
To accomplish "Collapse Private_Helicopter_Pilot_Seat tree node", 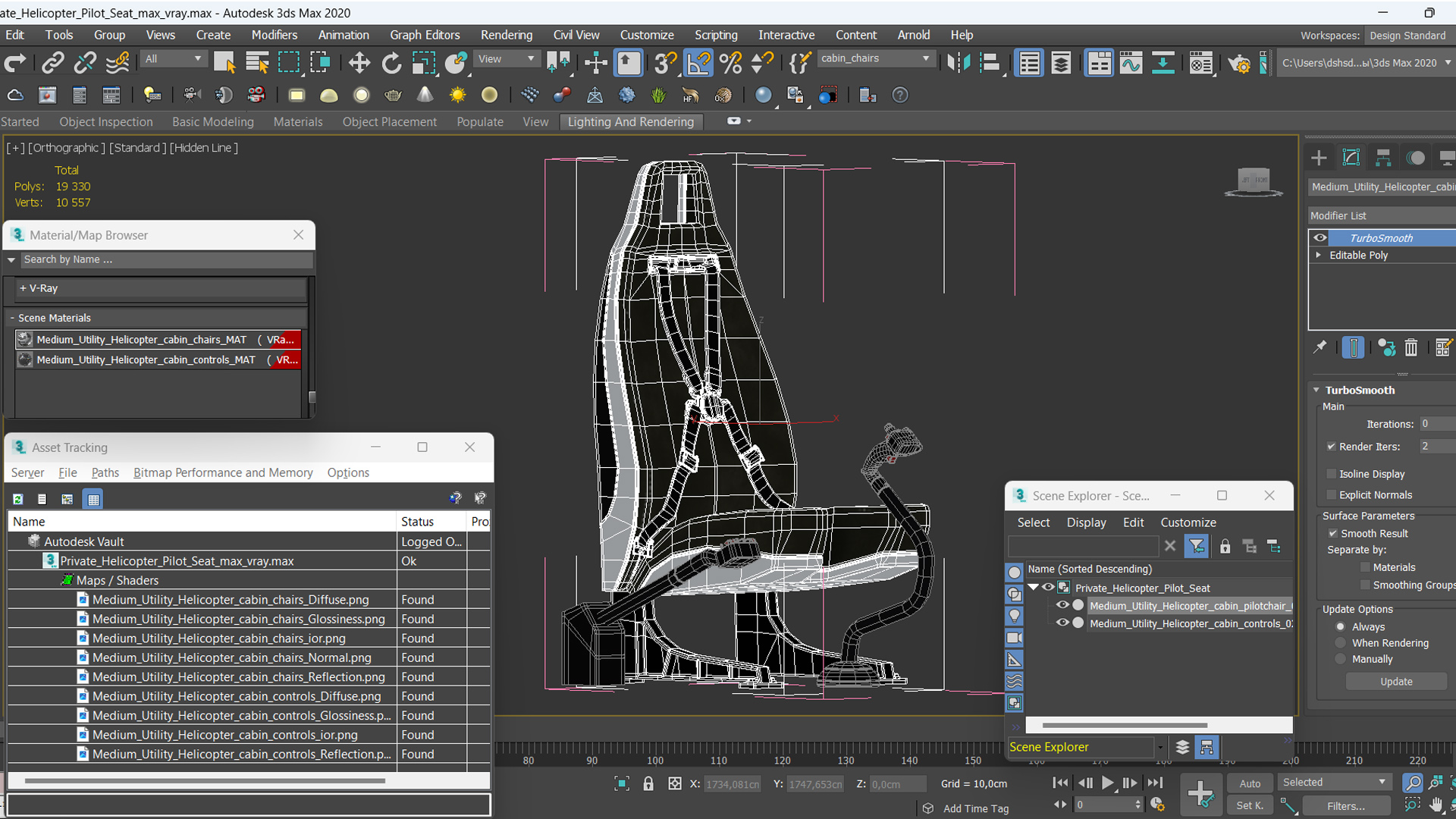I will 1033,588.
